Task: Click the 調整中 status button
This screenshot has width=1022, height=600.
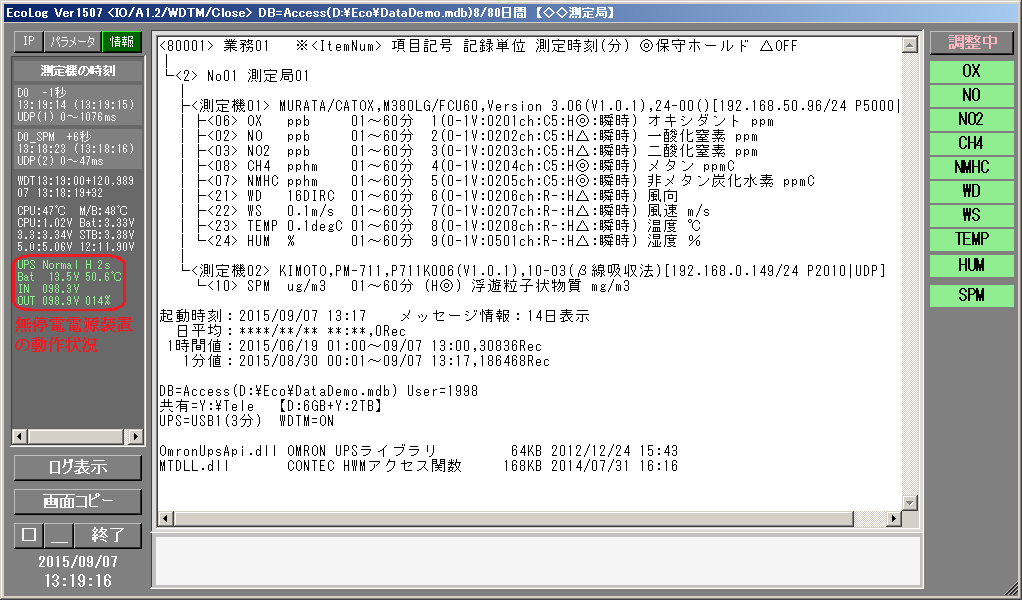Action: click(970, 43)
